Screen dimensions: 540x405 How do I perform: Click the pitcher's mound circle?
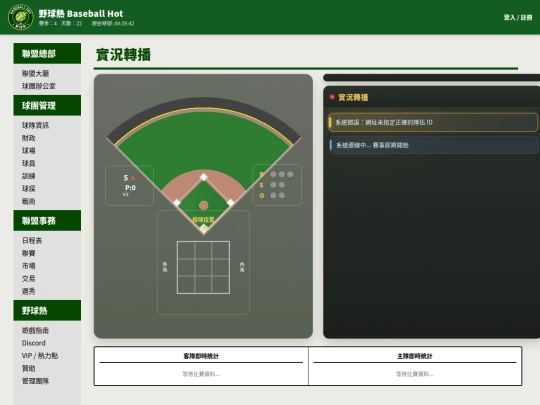click(204, 206)
